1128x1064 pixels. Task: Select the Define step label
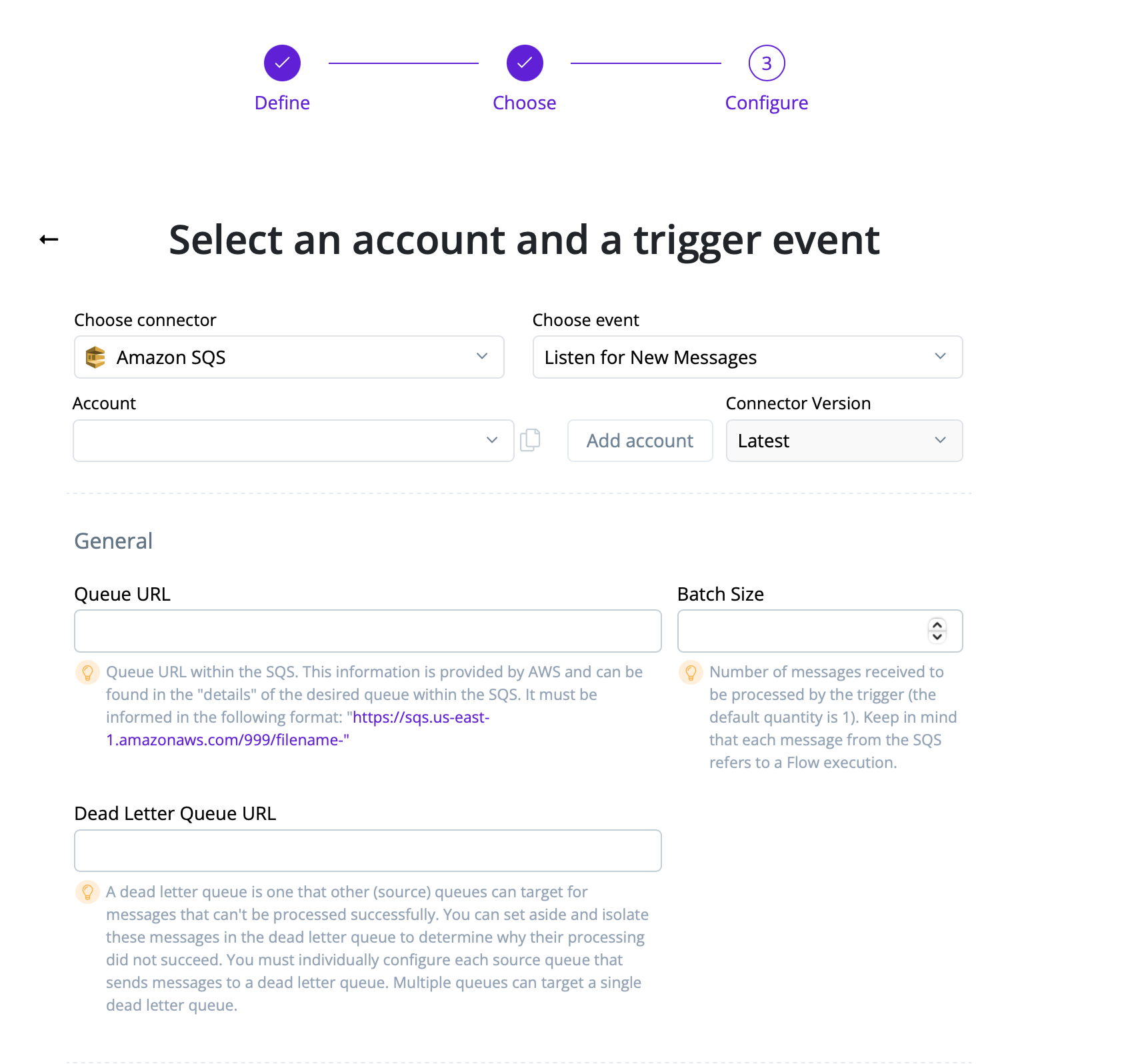tap(282, 103)
